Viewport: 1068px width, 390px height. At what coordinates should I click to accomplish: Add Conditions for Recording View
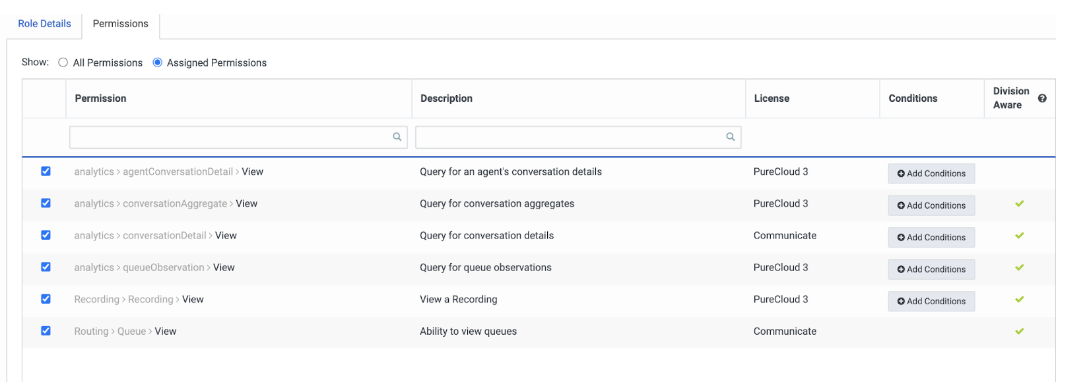931,301
